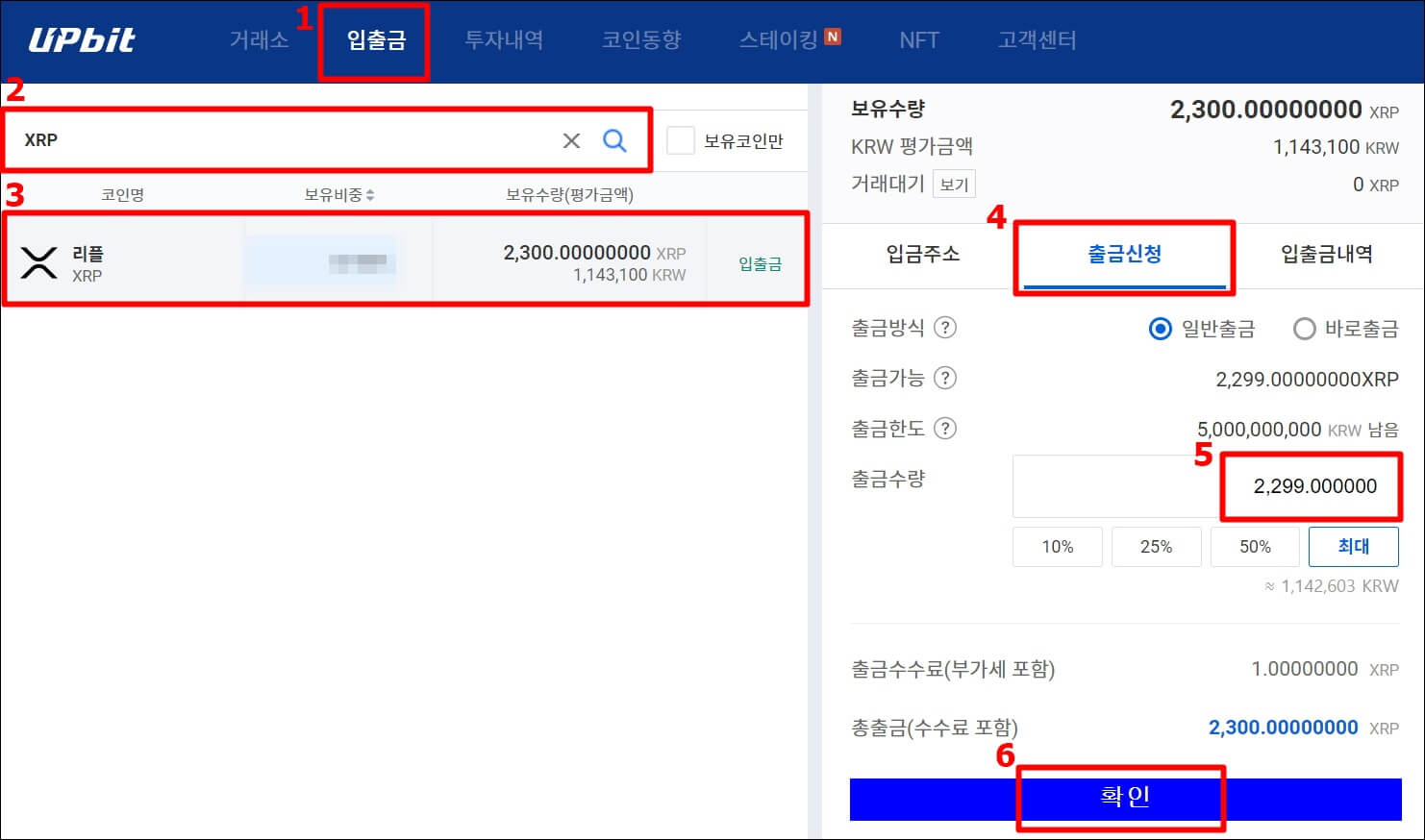Select the 바로출금 radio button
Image resolution: width=1425 pixels, height=840 pixels.
[1304, 329]
